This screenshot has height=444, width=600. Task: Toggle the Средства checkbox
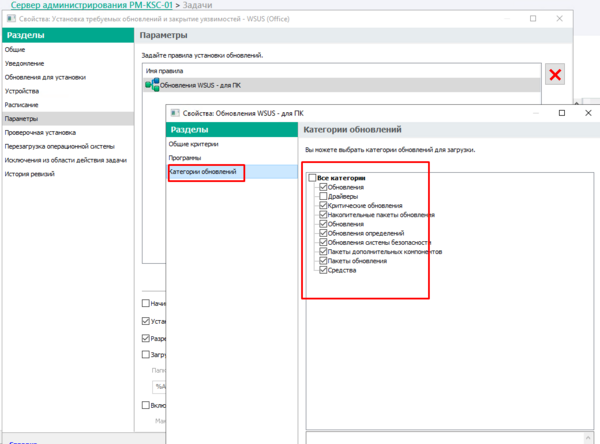click(x=323, y=270)
